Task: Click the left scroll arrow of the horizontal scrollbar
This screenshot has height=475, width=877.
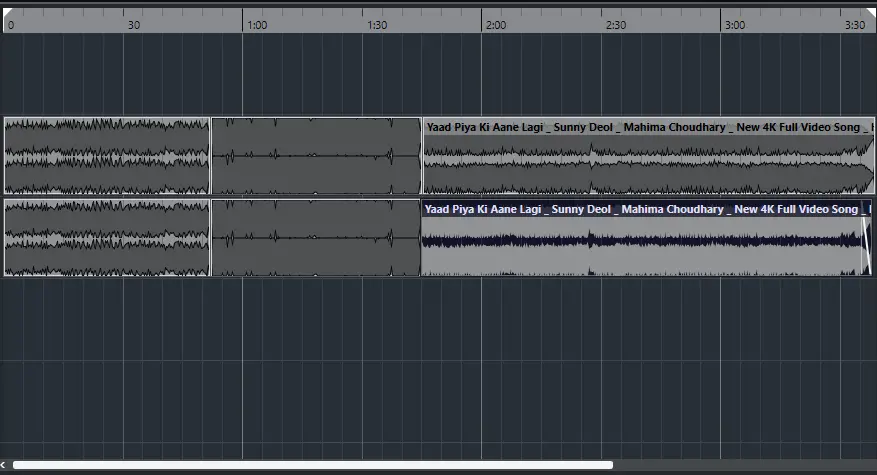Action: [3, 465]
